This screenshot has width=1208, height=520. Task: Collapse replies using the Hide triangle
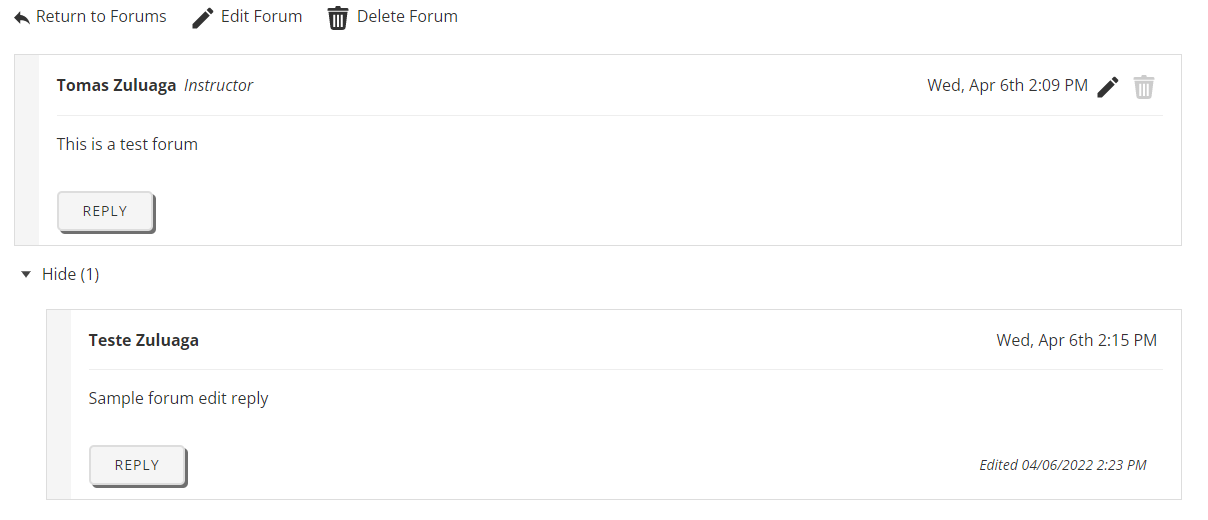(26, 274)
